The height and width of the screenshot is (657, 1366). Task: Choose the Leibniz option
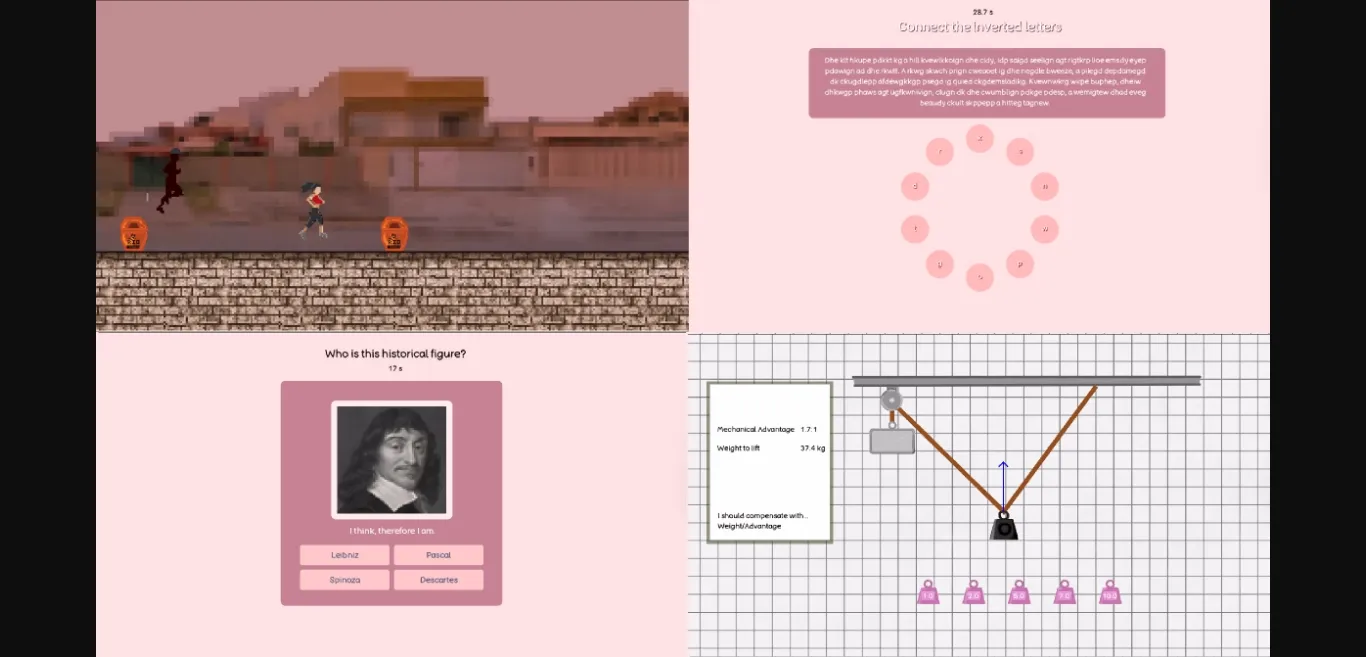click(x=344, y=555)
